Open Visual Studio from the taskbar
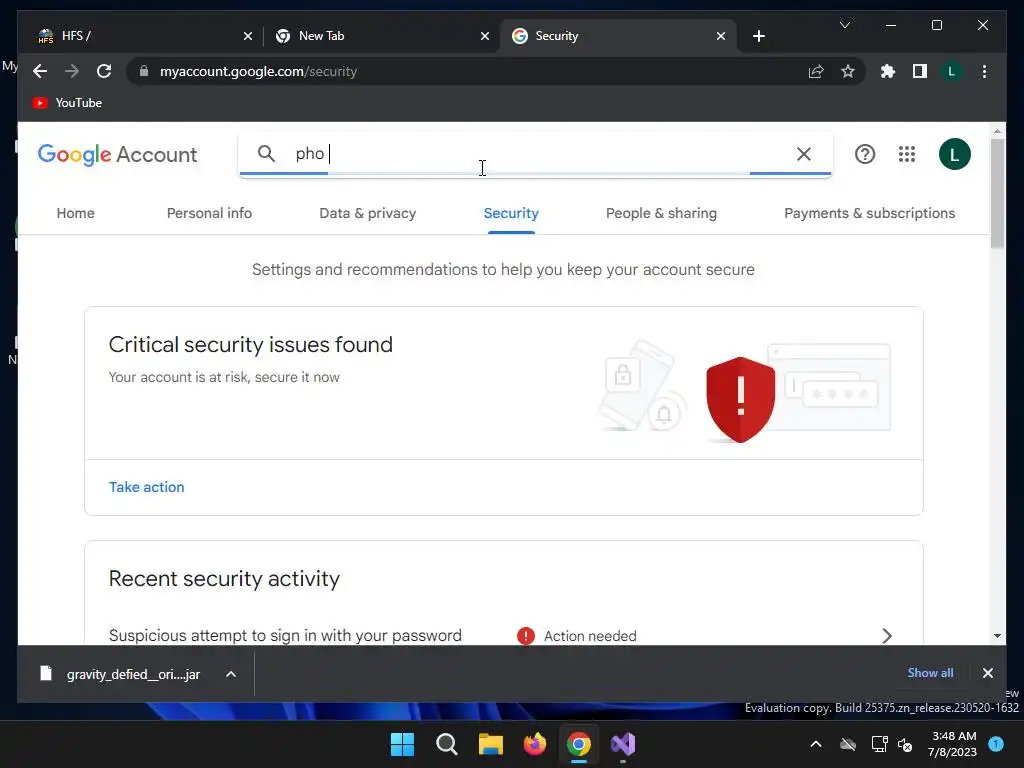The width and height of the screenshot is (1024, 768). tap(623, 744)
